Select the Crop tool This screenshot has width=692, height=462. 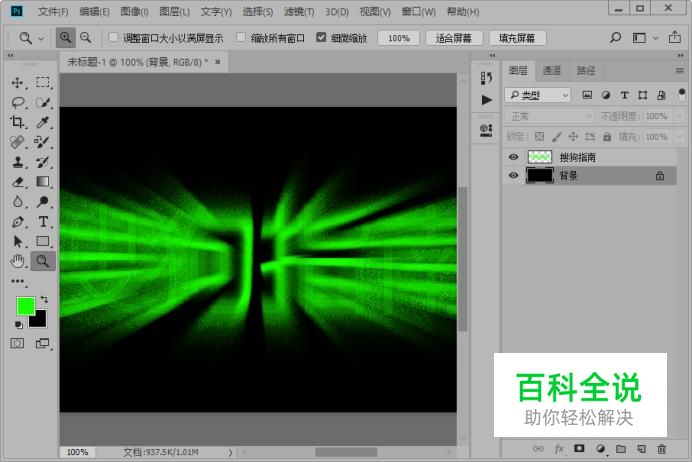tap(18, 122)
